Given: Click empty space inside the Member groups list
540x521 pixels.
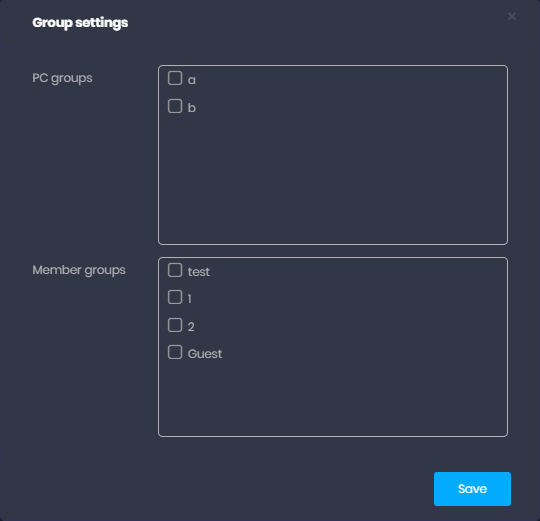Looking at the screenshot, I should pyautogui.click(x=333, y=399).
